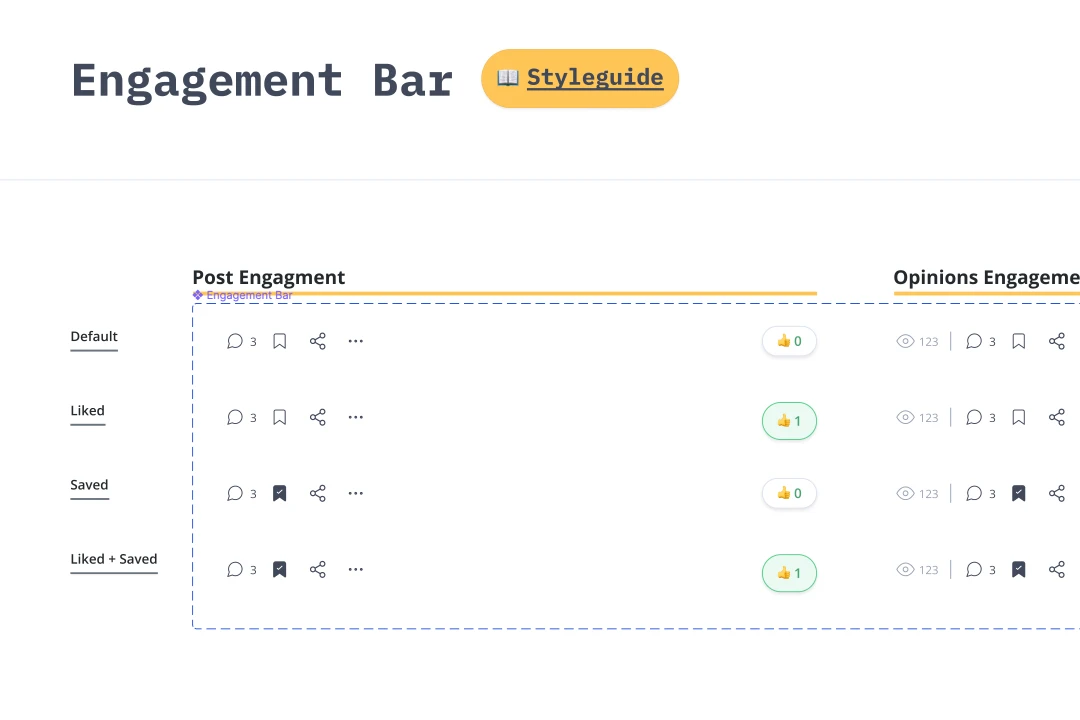
Task: Click Opinions share icon in Saved row
Action: pos(1057,493)
